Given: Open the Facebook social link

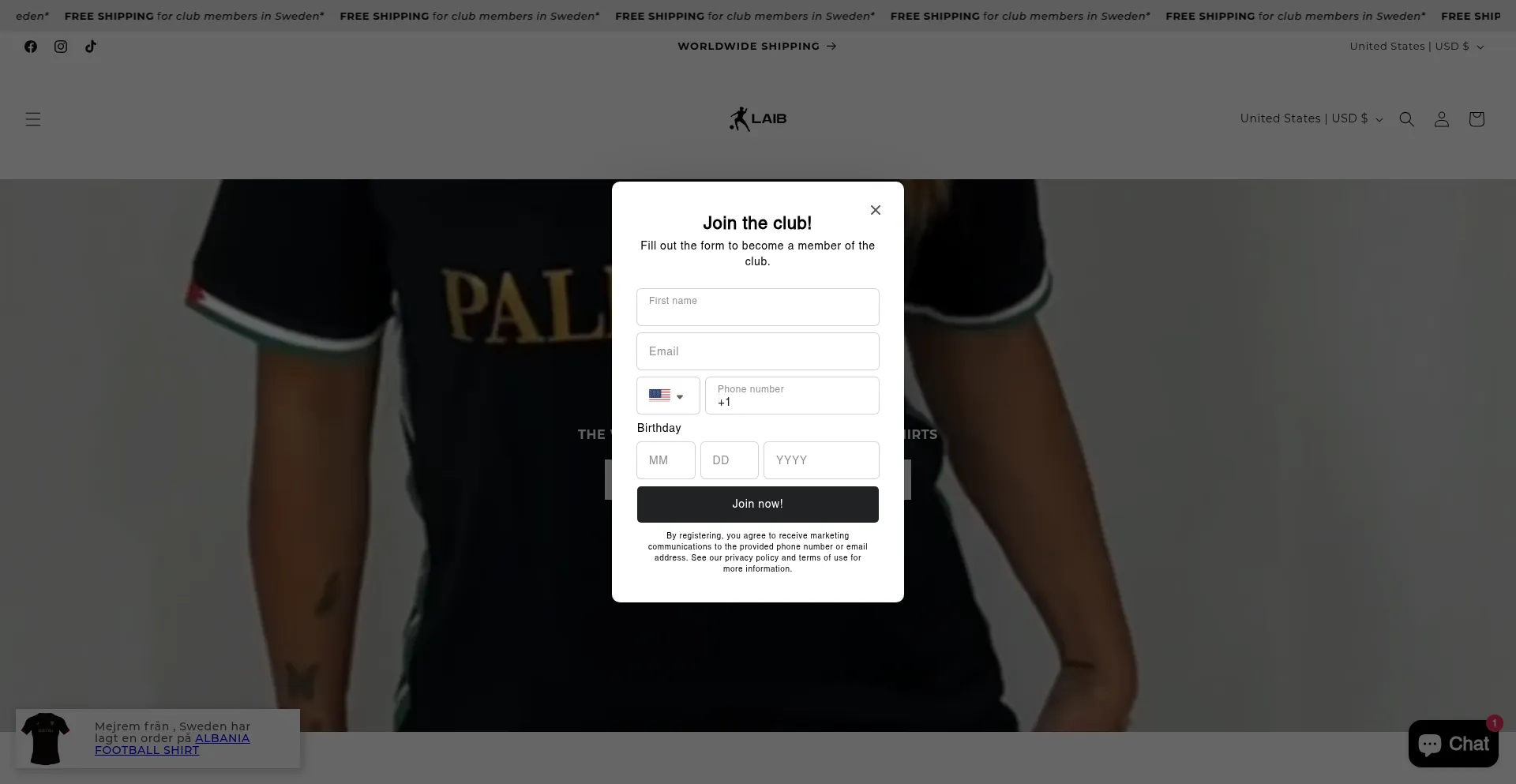Looking at the screenshot, I should coord(31,47).
